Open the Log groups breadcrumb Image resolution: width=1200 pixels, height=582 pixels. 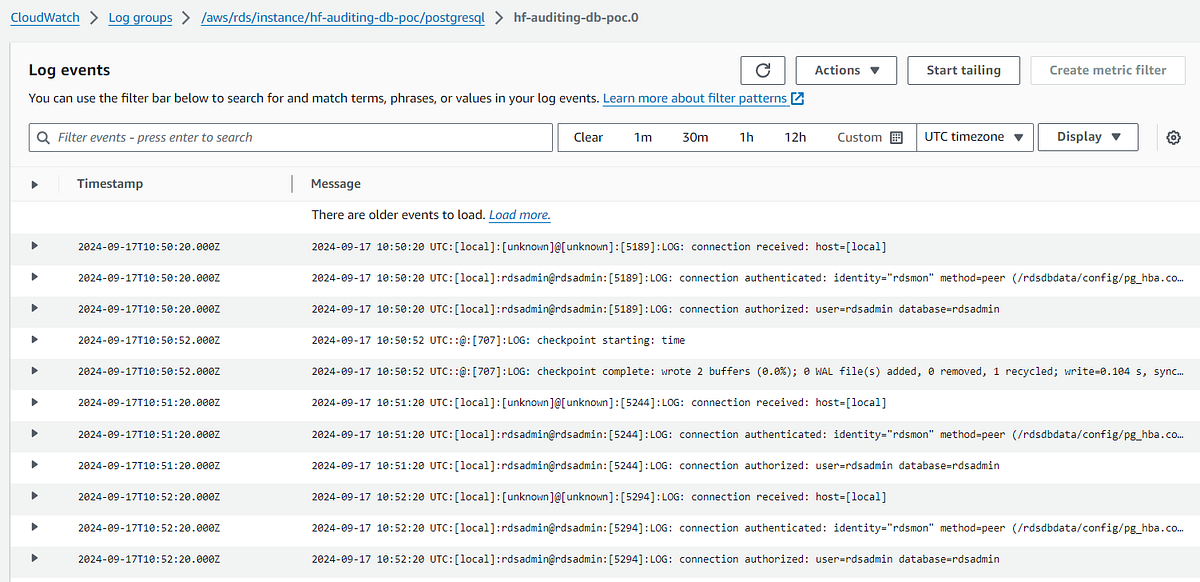tap(140, 17)
